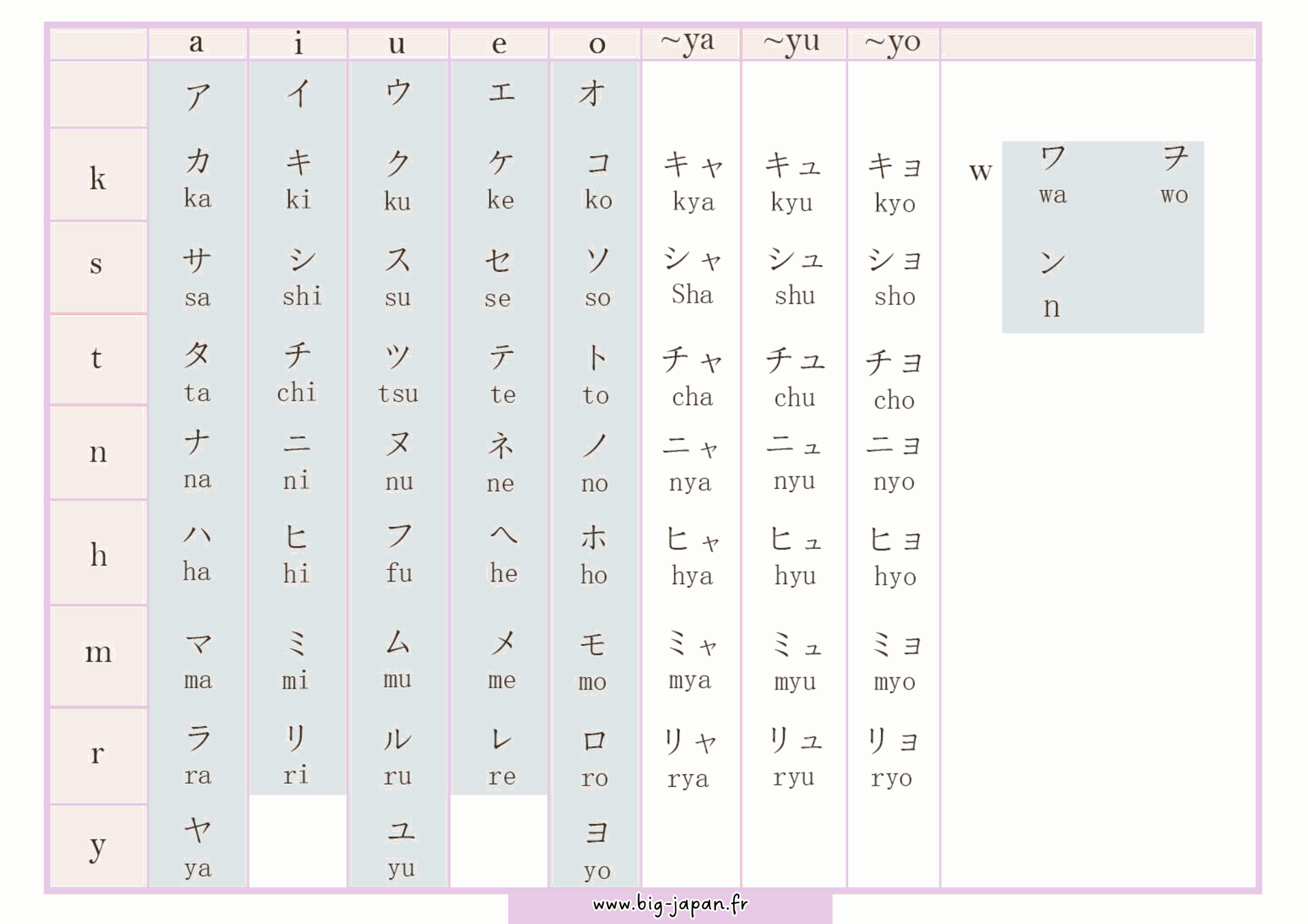Image resolution: width=1308 pixels, height=924 pixels.
Task: Click the www.big-japan.fr link
Action: tap(670, 905)
